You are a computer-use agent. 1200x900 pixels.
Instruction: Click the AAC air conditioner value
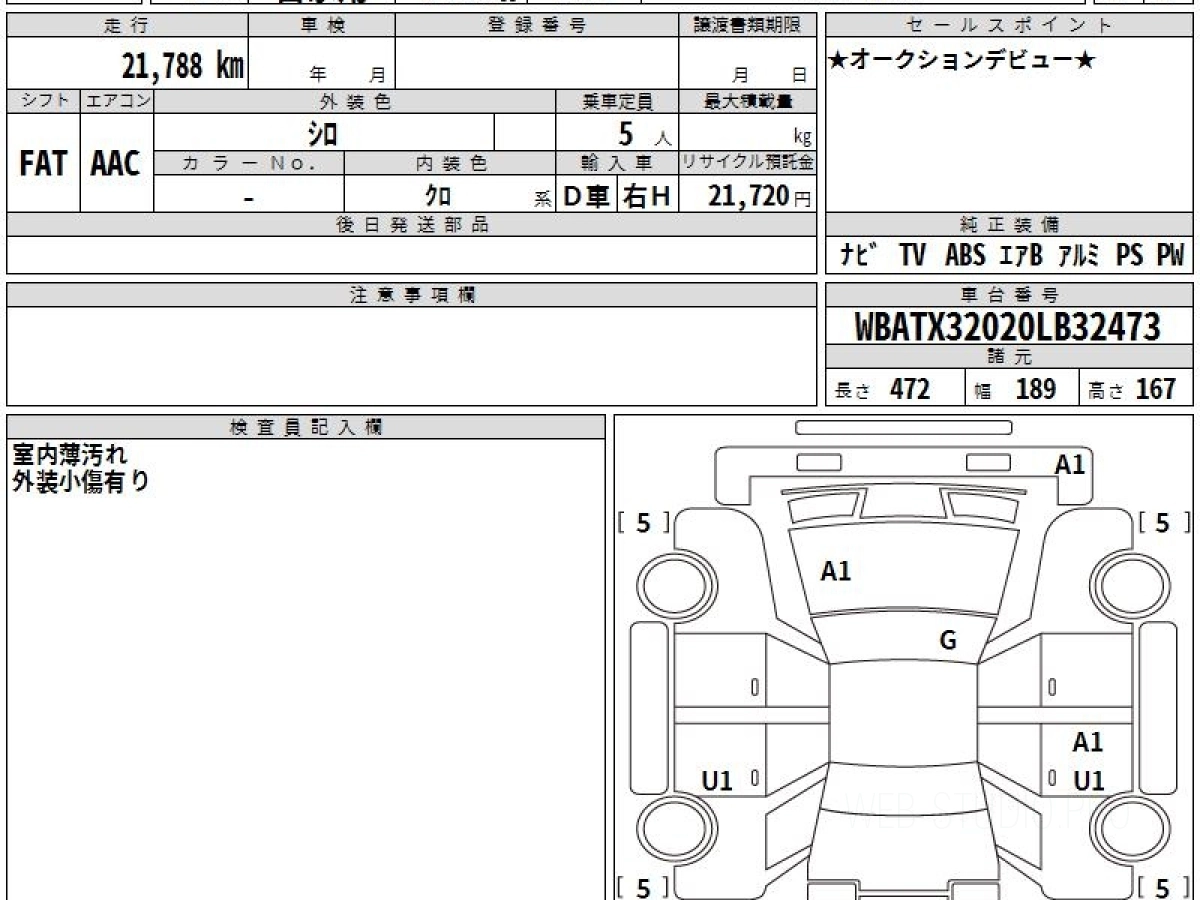[116, 164]
